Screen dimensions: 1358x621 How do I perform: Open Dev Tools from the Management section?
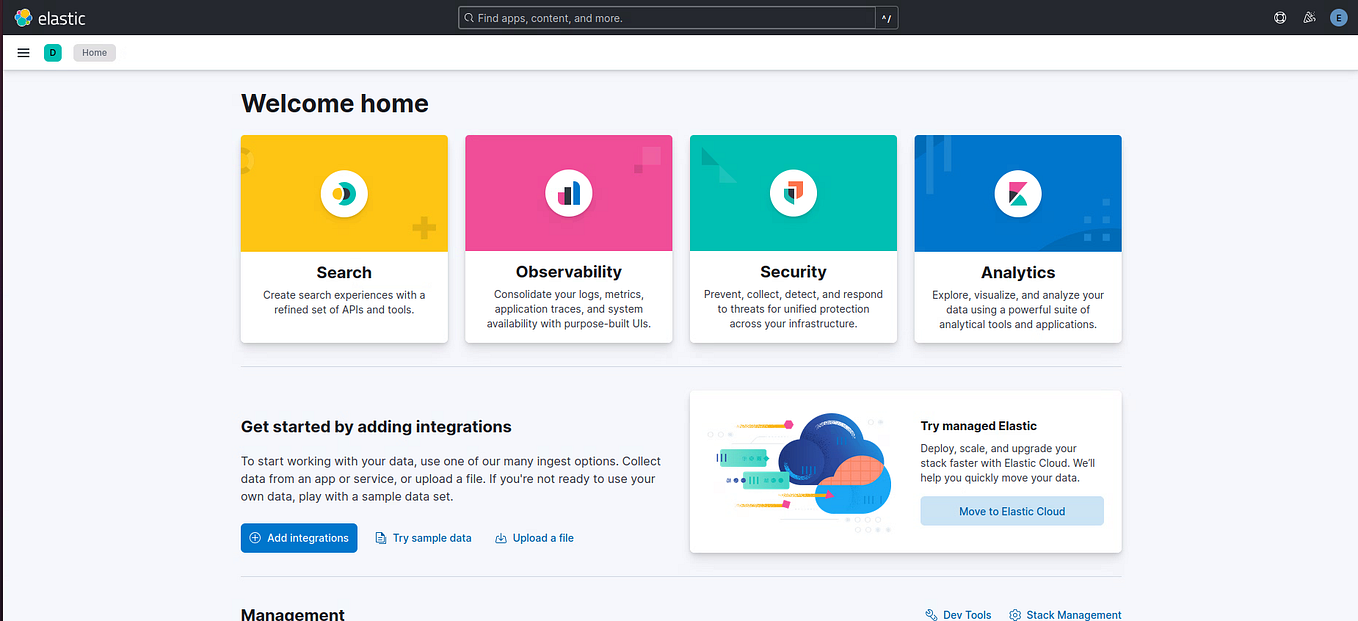[x=957, y=614]
